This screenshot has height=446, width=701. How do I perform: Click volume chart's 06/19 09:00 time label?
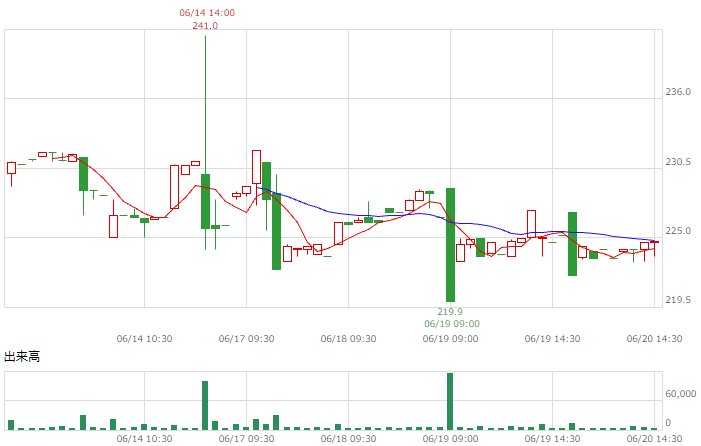tap(450, 438)
